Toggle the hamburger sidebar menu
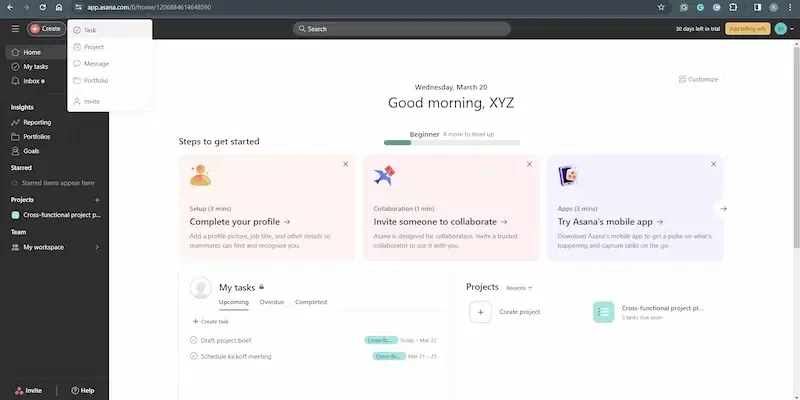The image size is (800, 400). 15,29
